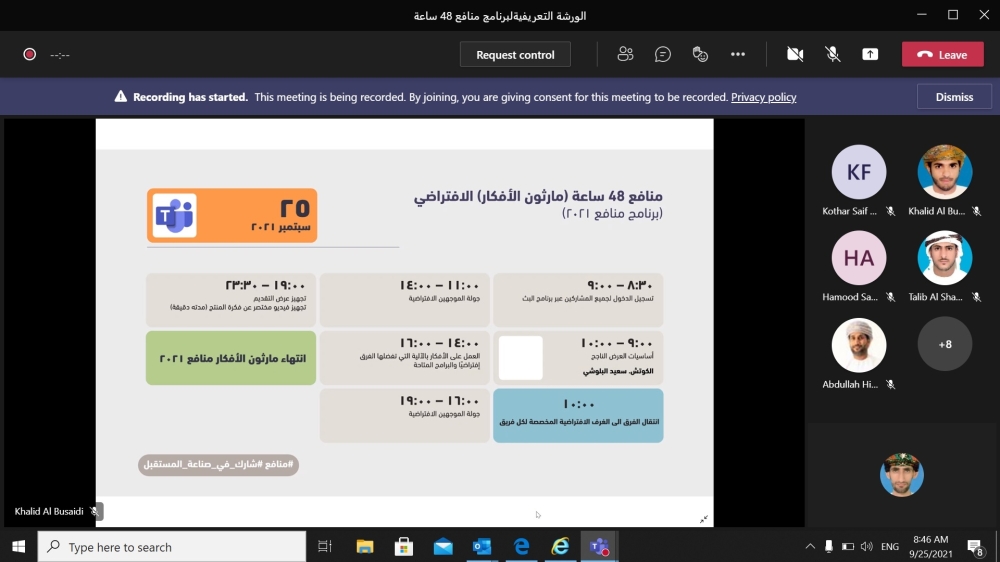This screenshot has width=1000, height=562.
Task: Open Microsoft Edge from the taskbar
Action: (522, 547)
